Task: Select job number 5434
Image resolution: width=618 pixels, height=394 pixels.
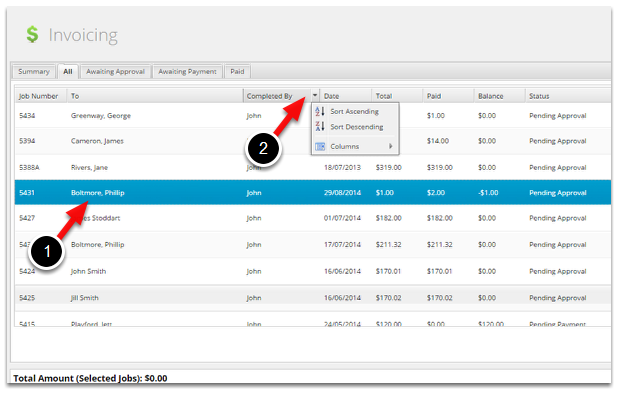Action: coord(27,115)
